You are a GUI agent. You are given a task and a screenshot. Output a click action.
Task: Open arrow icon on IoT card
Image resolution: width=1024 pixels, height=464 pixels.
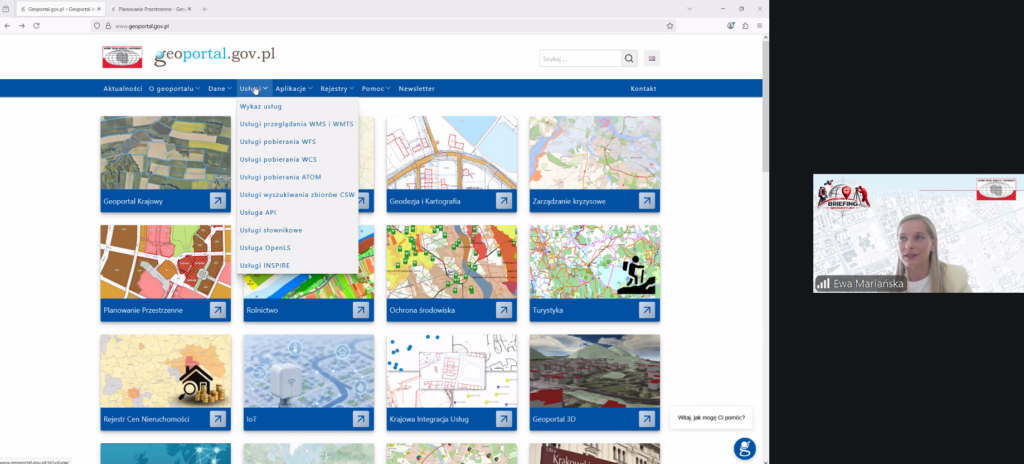click(x=360, y=419)
